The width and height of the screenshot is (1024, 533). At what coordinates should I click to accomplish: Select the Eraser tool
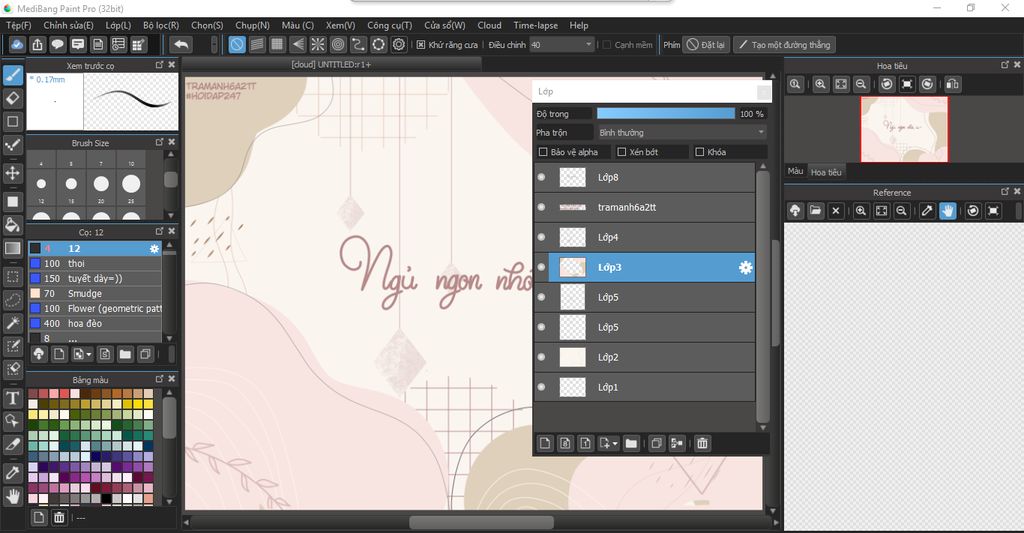click(12, 98)
